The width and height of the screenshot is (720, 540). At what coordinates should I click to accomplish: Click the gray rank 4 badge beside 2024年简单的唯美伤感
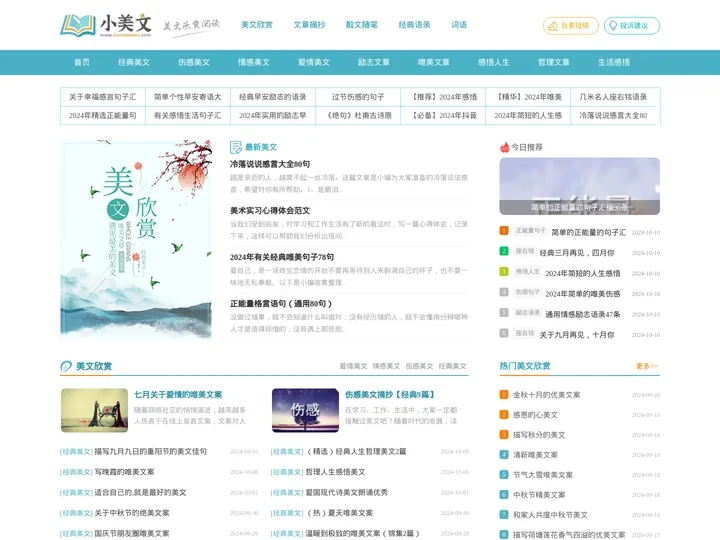[x=504, y=292]
